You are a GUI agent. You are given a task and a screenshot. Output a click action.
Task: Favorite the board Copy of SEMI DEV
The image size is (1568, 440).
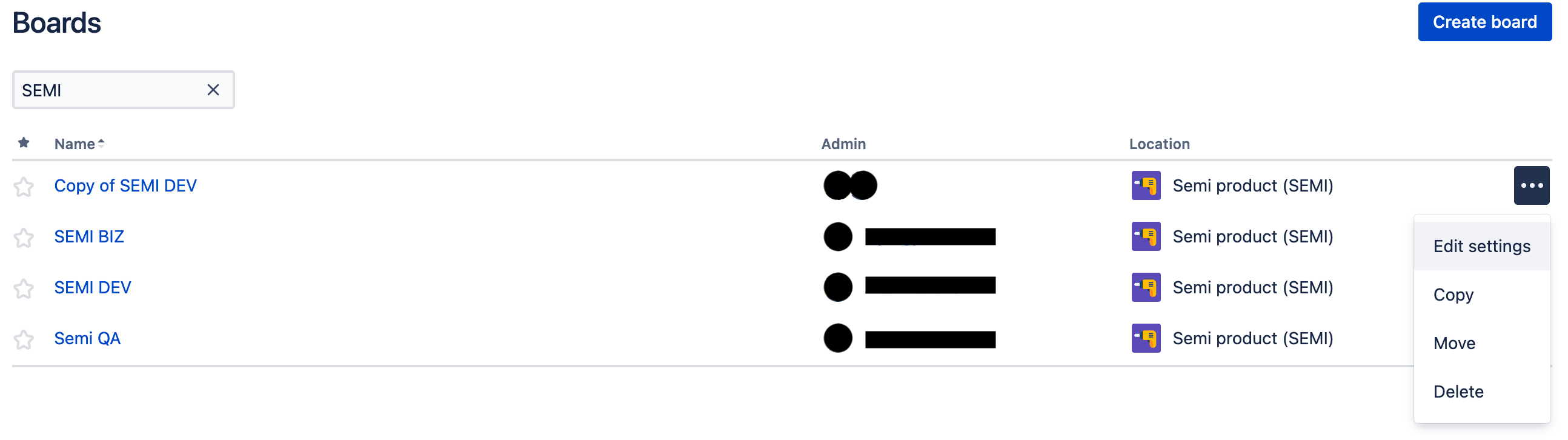(x=24, y=185)
